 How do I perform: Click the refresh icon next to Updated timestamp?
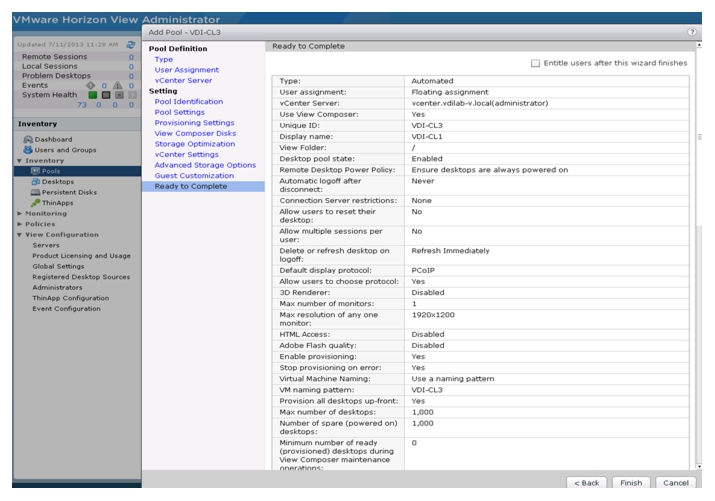click(x=131, y=45)
